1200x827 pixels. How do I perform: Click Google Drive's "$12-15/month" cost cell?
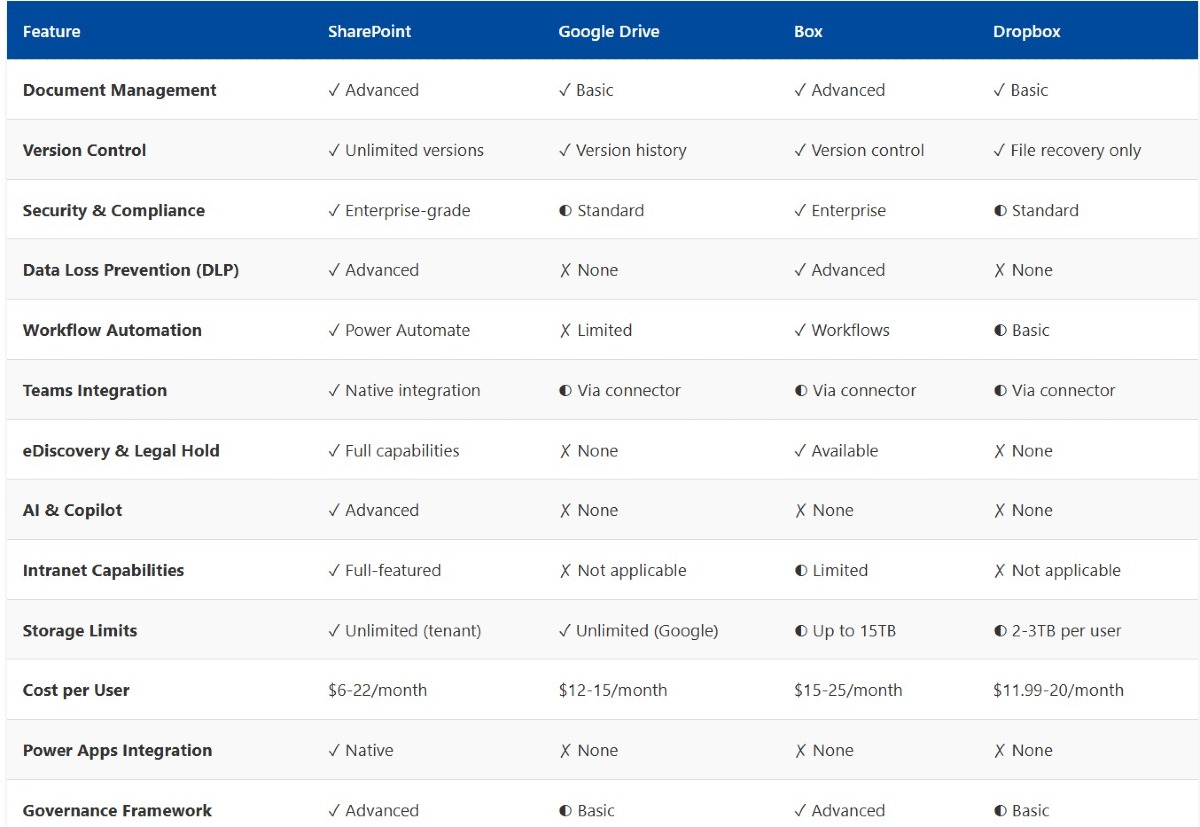pyautogui.click(x=612, y=690)
